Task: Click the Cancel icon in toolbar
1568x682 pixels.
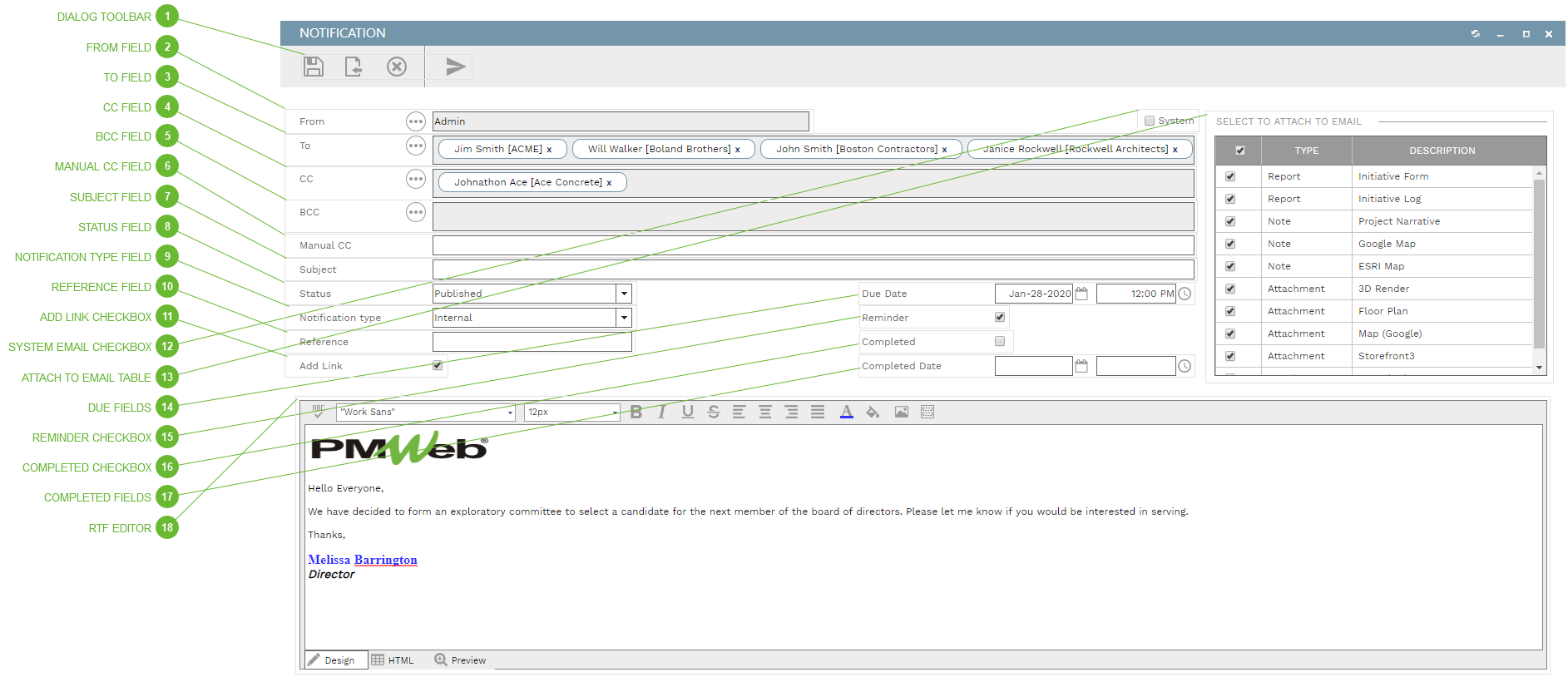Action: tap(397, 67)
